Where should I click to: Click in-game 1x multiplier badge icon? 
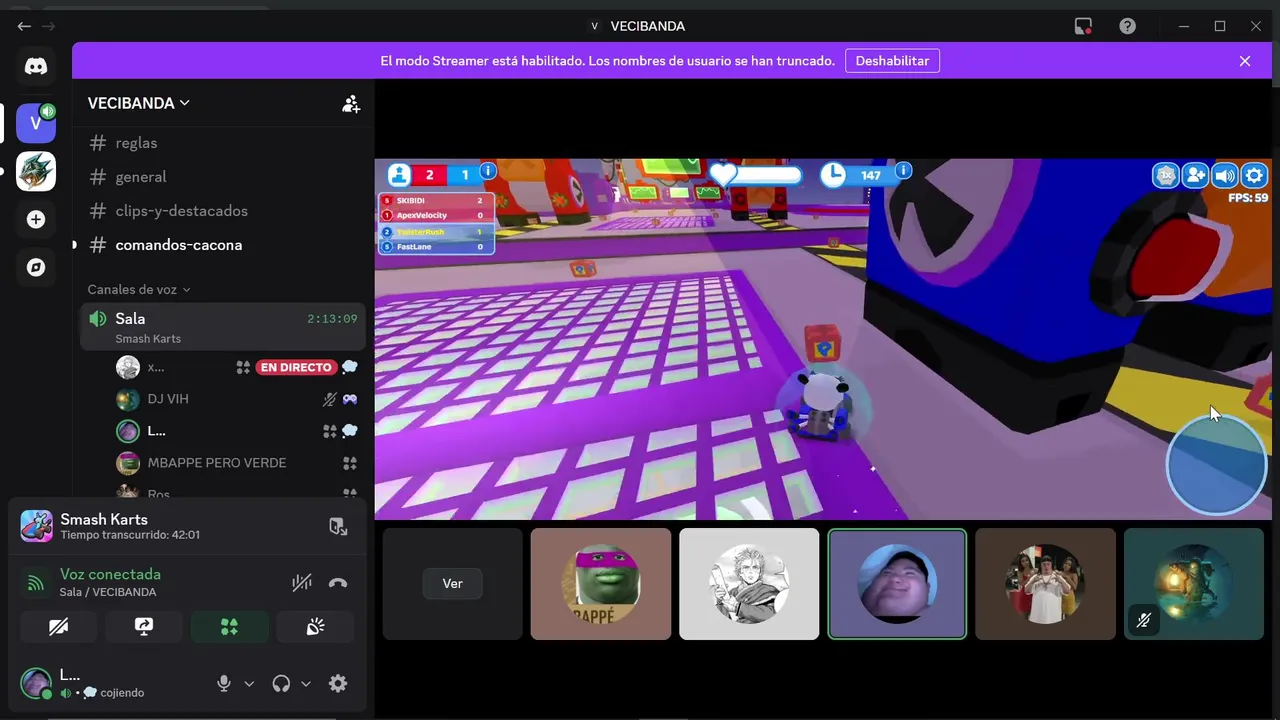[1166, 176]
